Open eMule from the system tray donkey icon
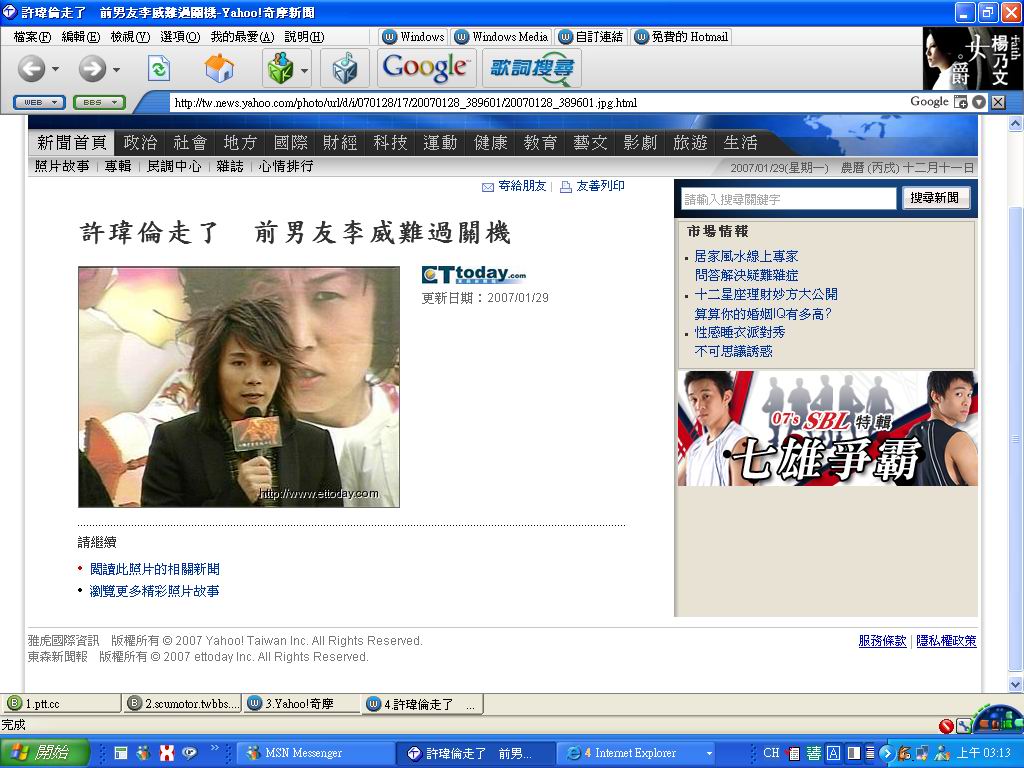Viewport: 1024px width, 768px height. coord(905,752)
